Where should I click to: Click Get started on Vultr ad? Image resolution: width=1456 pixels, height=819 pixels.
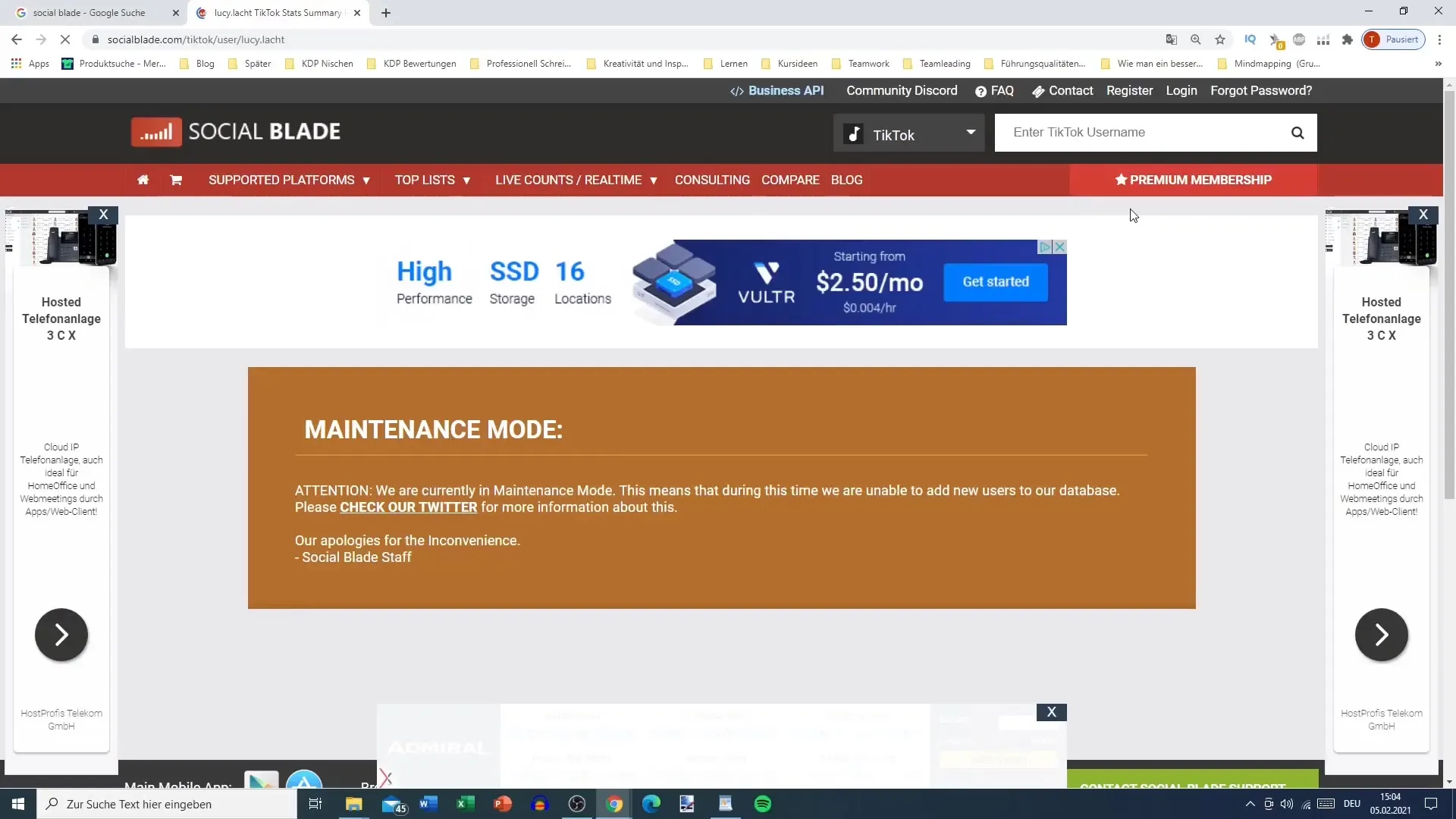996,282
